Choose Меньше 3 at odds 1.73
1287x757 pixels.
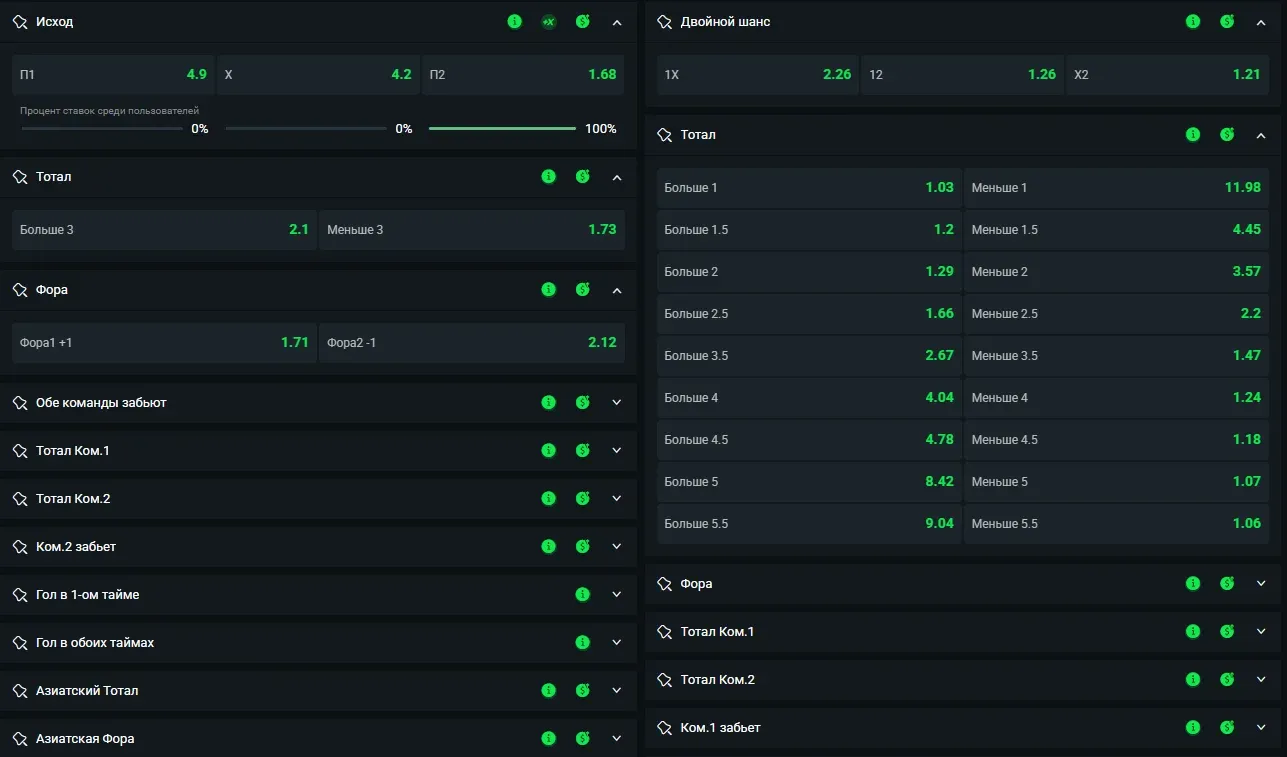(x=472, y=230)
